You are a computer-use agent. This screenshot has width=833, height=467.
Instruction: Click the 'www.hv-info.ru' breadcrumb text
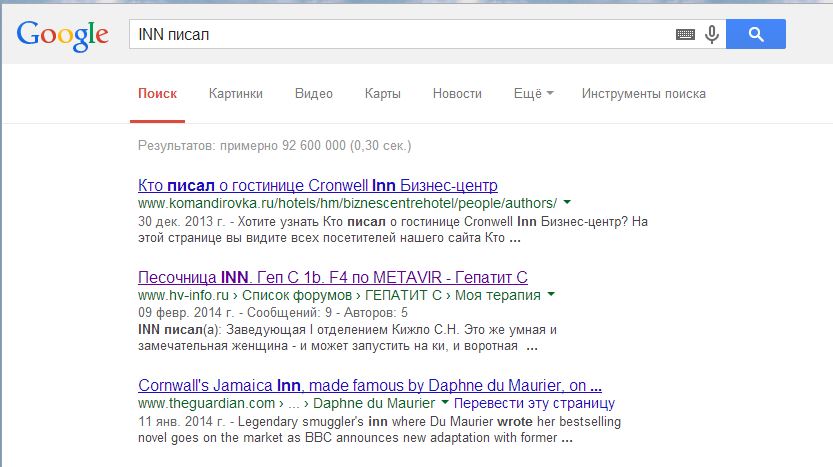pos(183,295)
